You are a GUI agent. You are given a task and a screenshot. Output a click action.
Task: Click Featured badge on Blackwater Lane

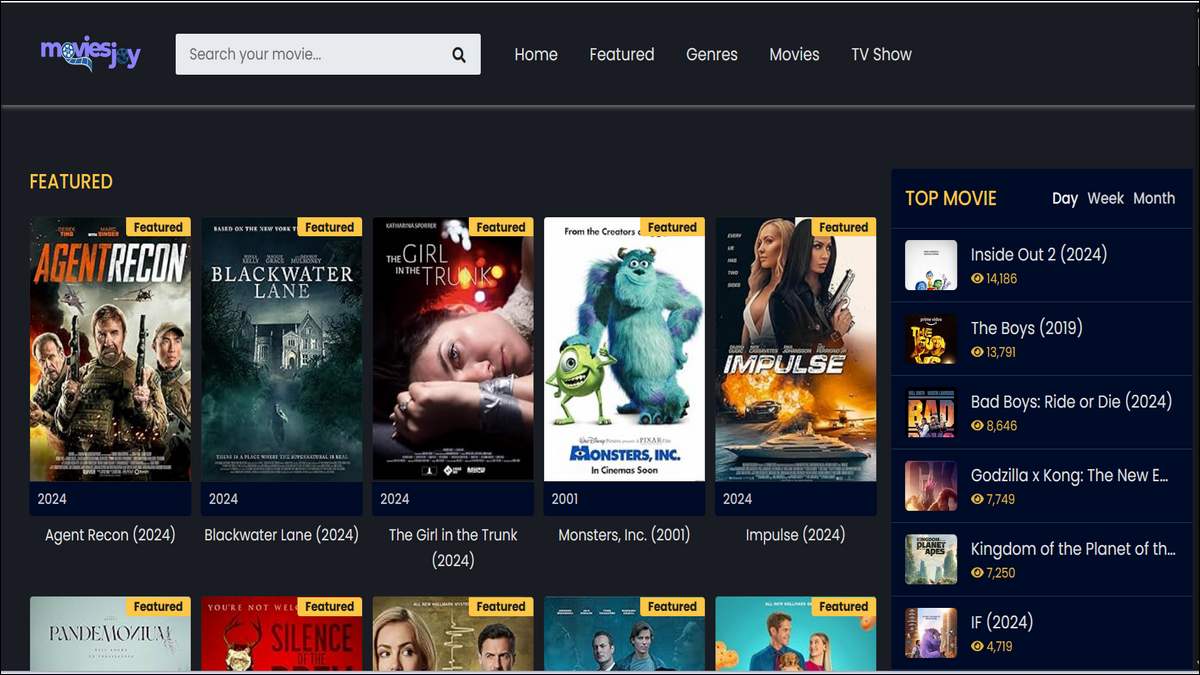330,227
